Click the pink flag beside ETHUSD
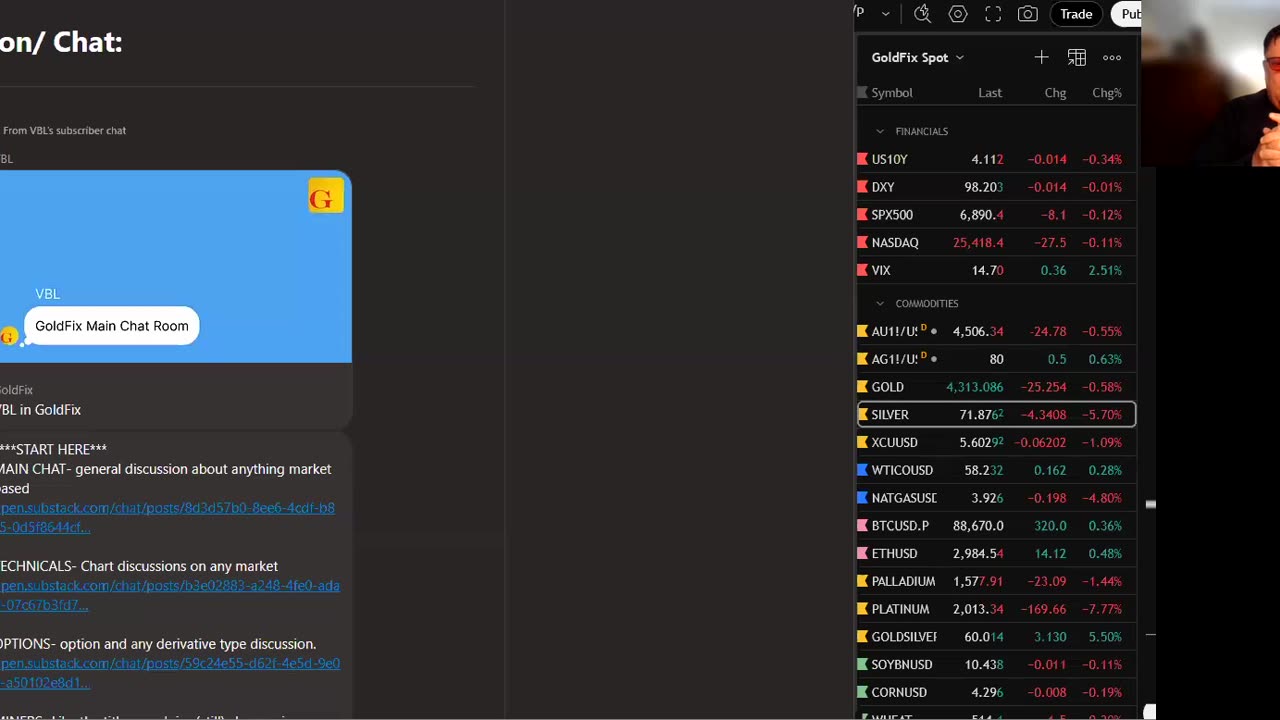This screenshot has height=720, width=1280. pyautogui.click(x=862, y=553)
